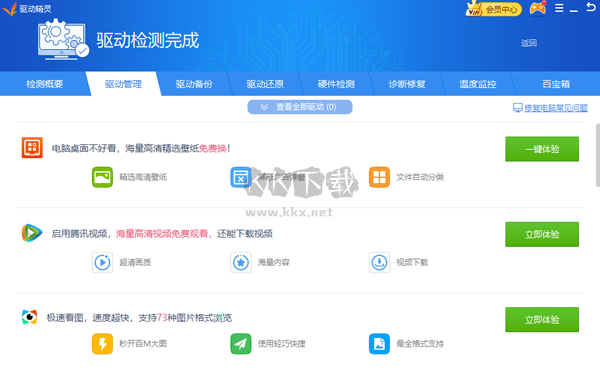Click the 返回 back link
Screen dimensions: 600x378
click(x=529, y=43)
